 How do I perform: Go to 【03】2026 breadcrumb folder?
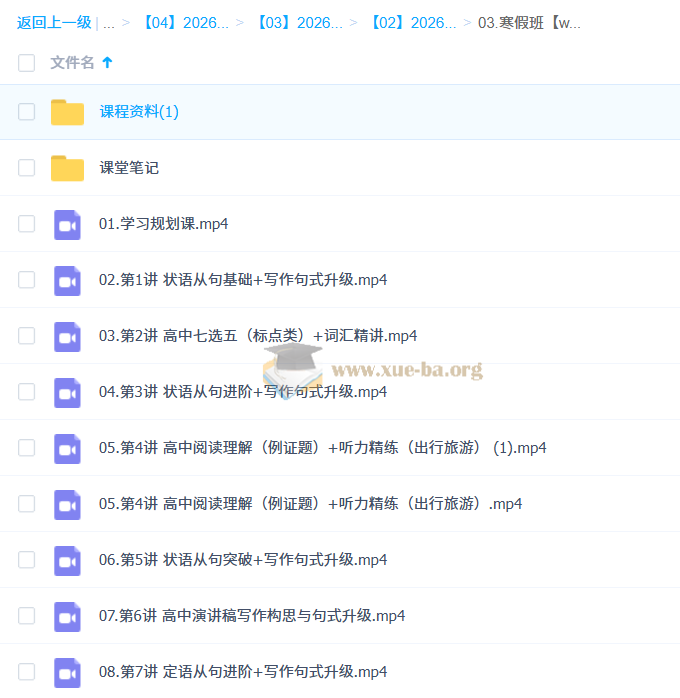tap(300, 22)
